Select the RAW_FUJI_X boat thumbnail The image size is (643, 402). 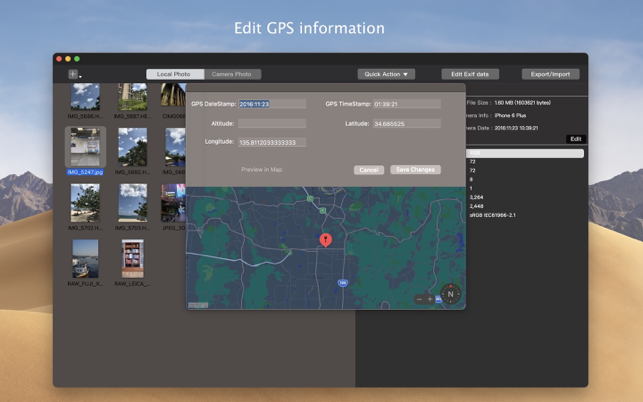85,259
